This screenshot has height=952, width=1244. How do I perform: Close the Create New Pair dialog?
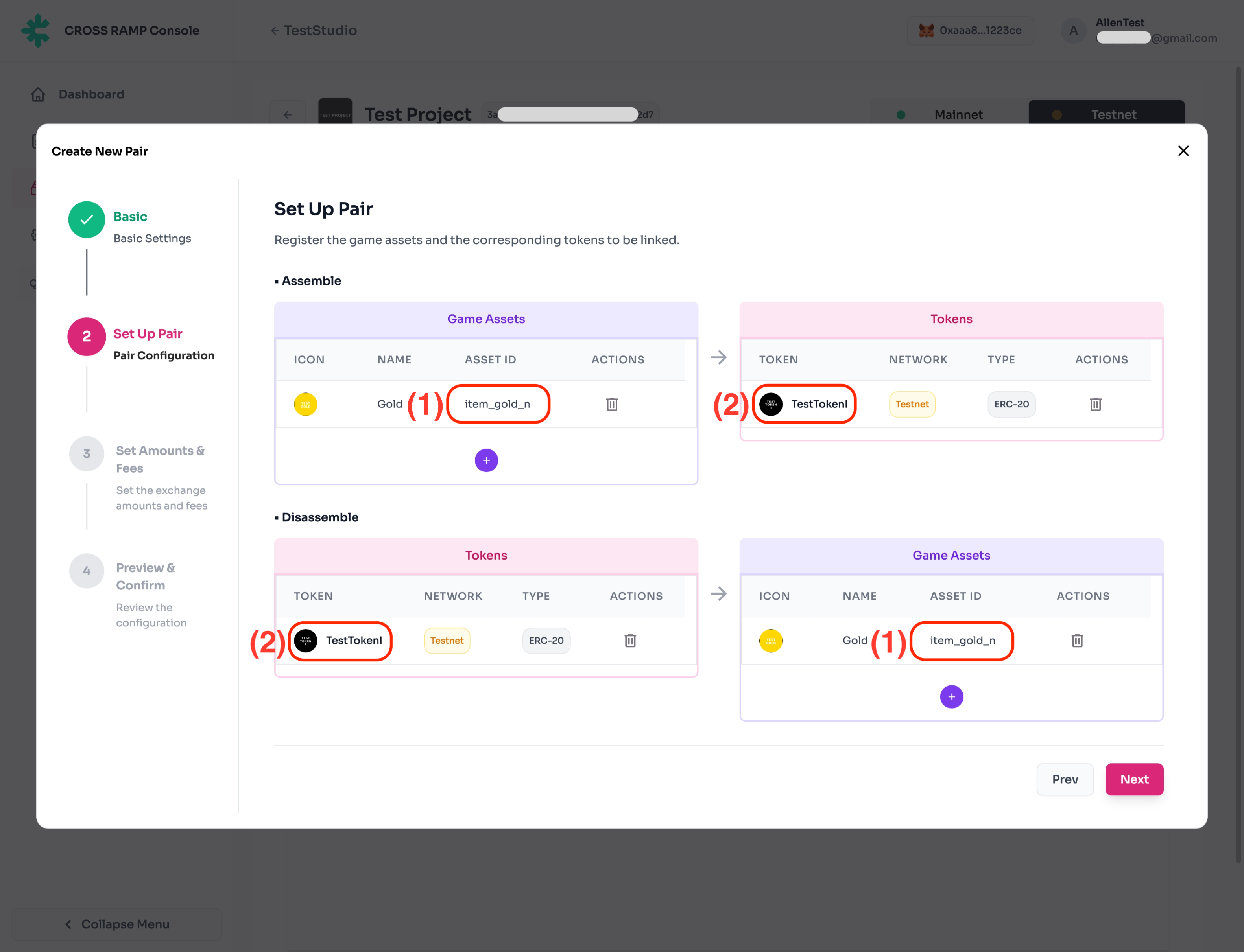coord(1183,151)
